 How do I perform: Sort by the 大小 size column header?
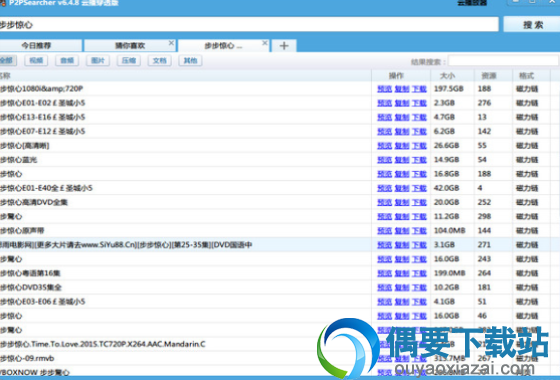click(452, 76)
